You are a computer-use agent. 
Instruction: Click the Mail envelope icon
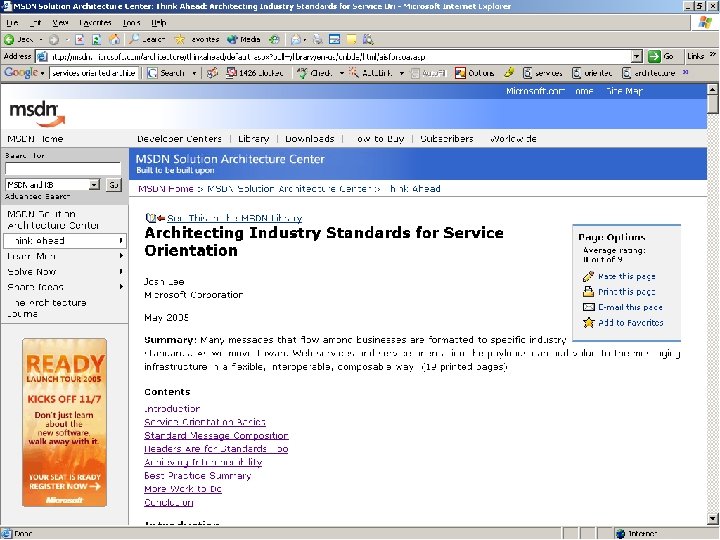[x=296, y=39]
